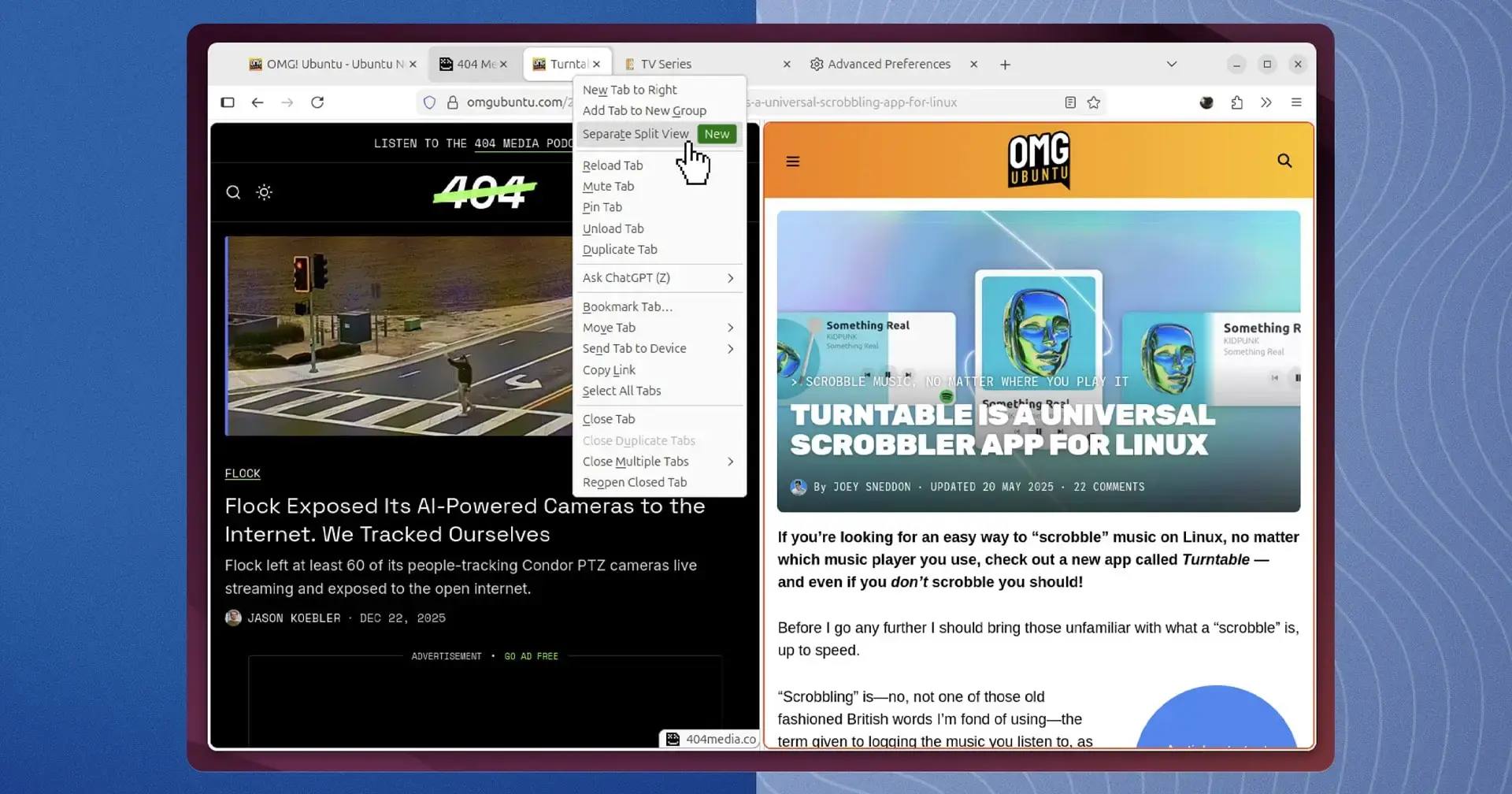Image resolution: width=1512 pixels, height=794 pixels.
Task: Click the OMG Ubuntu search magnifier icon
Action: tap(1284, 161)
